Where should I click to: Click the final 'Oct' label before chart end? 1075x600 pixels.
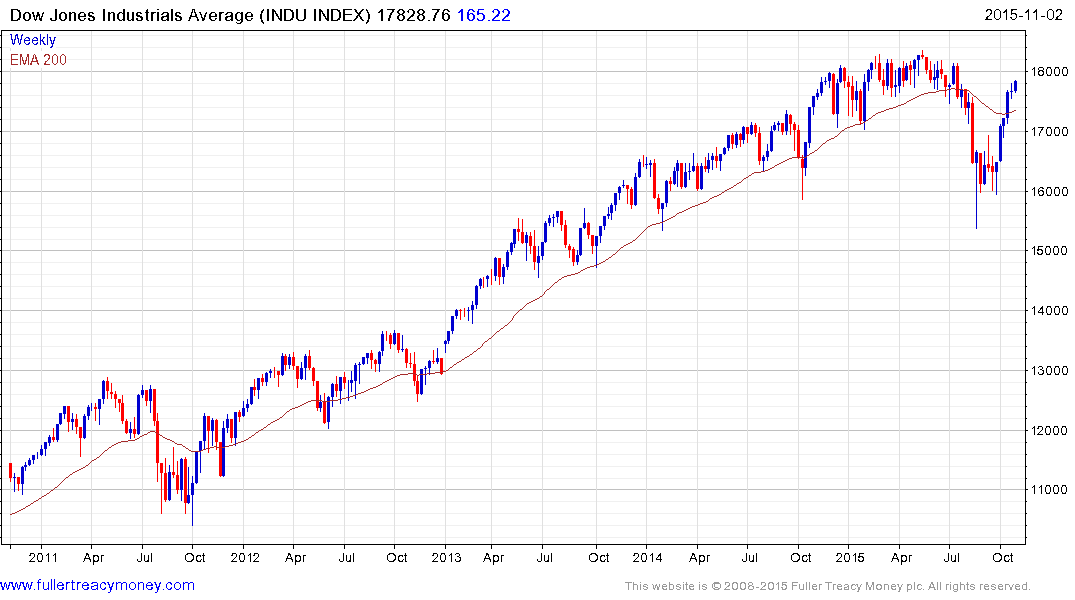click(1002, 557)
